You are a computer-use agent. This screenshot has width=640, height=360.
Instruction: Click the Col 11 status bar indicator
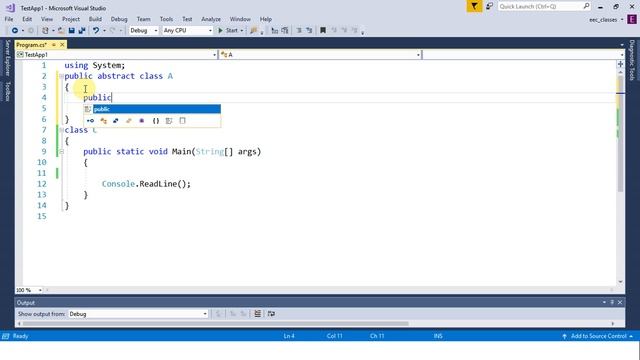(334, 336)
